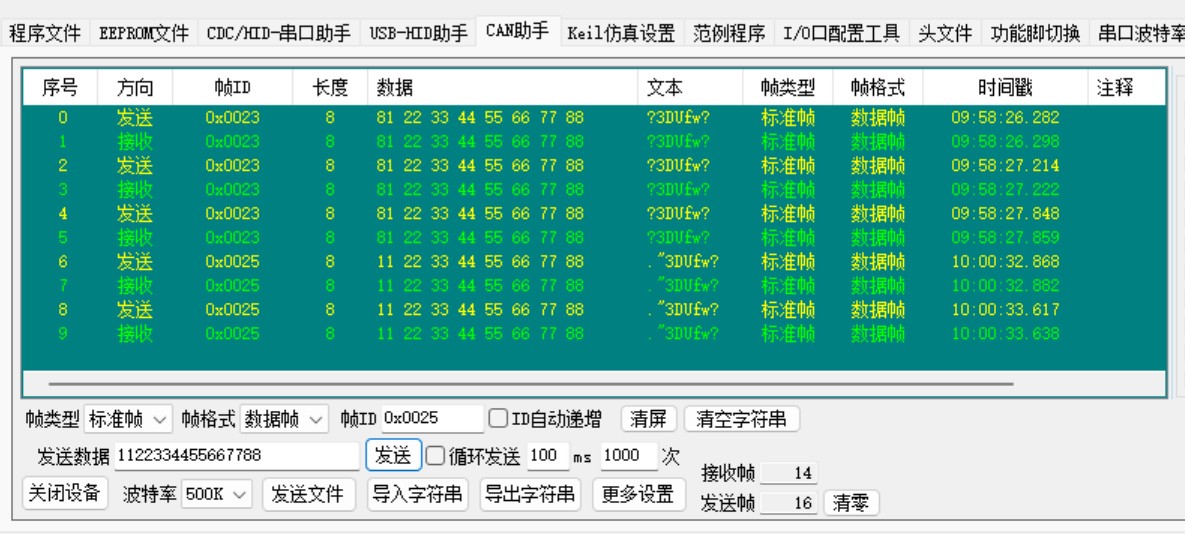This screenshot has width=1185, height=534.
Task: Open the Keil仿真设置 tab
Action: 620,33
